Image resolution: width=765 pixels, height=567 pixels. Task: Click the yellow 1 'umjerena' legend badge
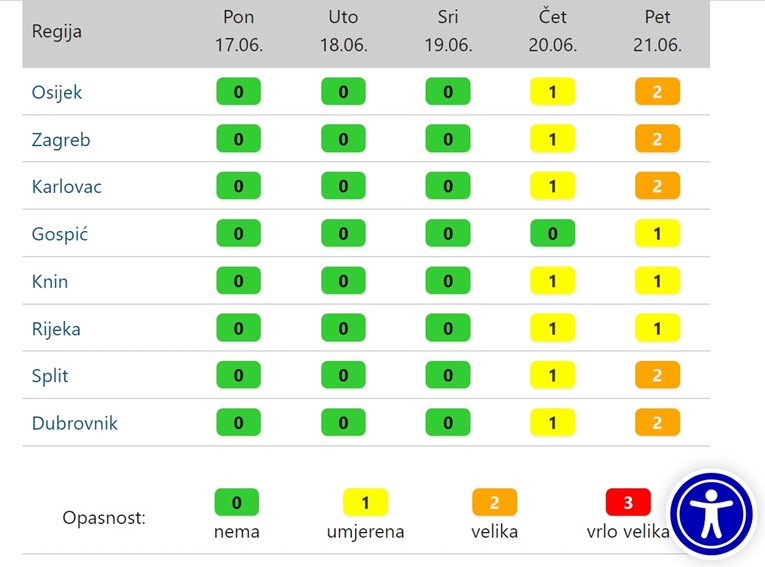tap(365, 502)
